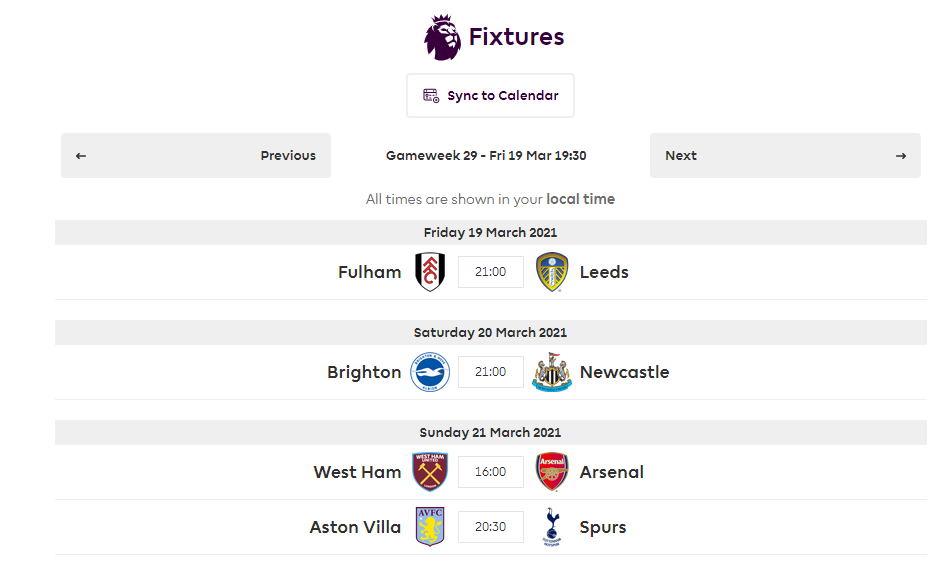950x575 pixels.
Task: Click the Spurs cockerel crest
Action: click(x=552, y=527)
